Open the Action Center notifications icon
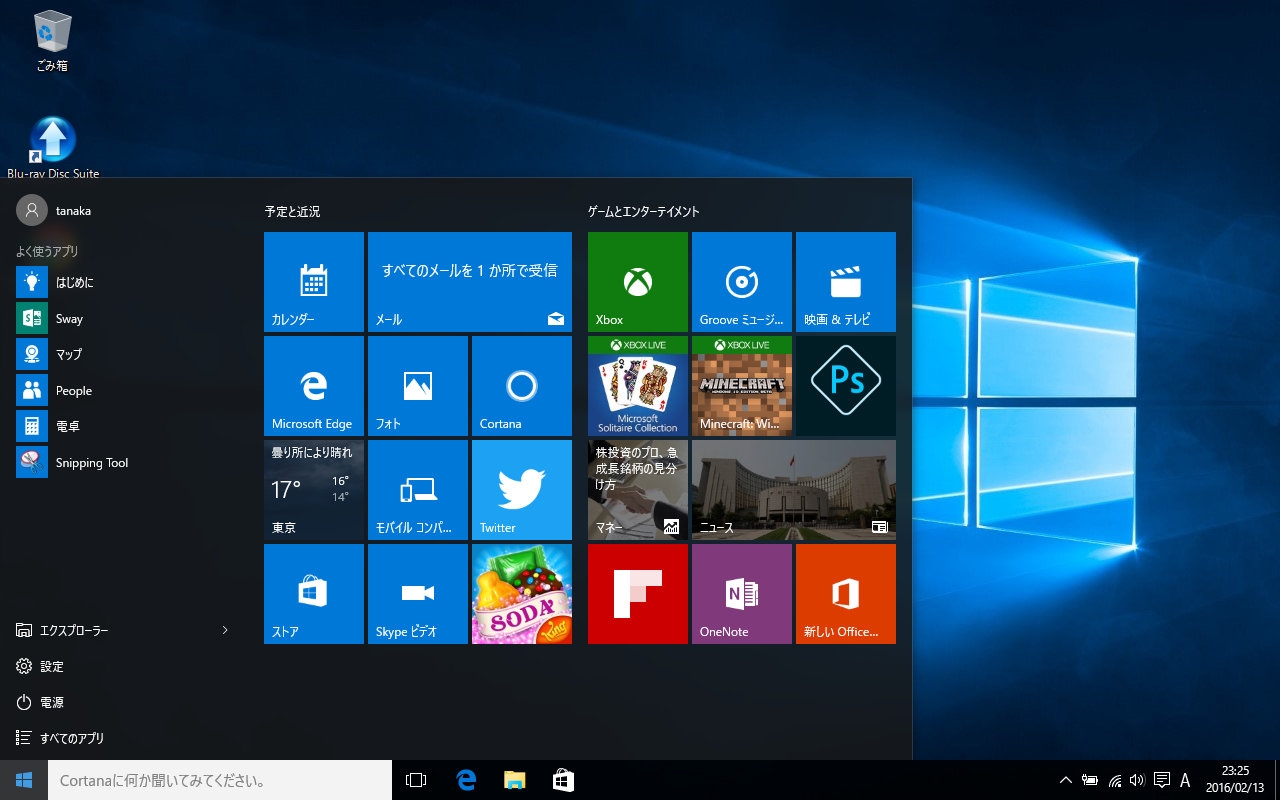Screen dimensions: 1280x800 (x=1161, y=780)
